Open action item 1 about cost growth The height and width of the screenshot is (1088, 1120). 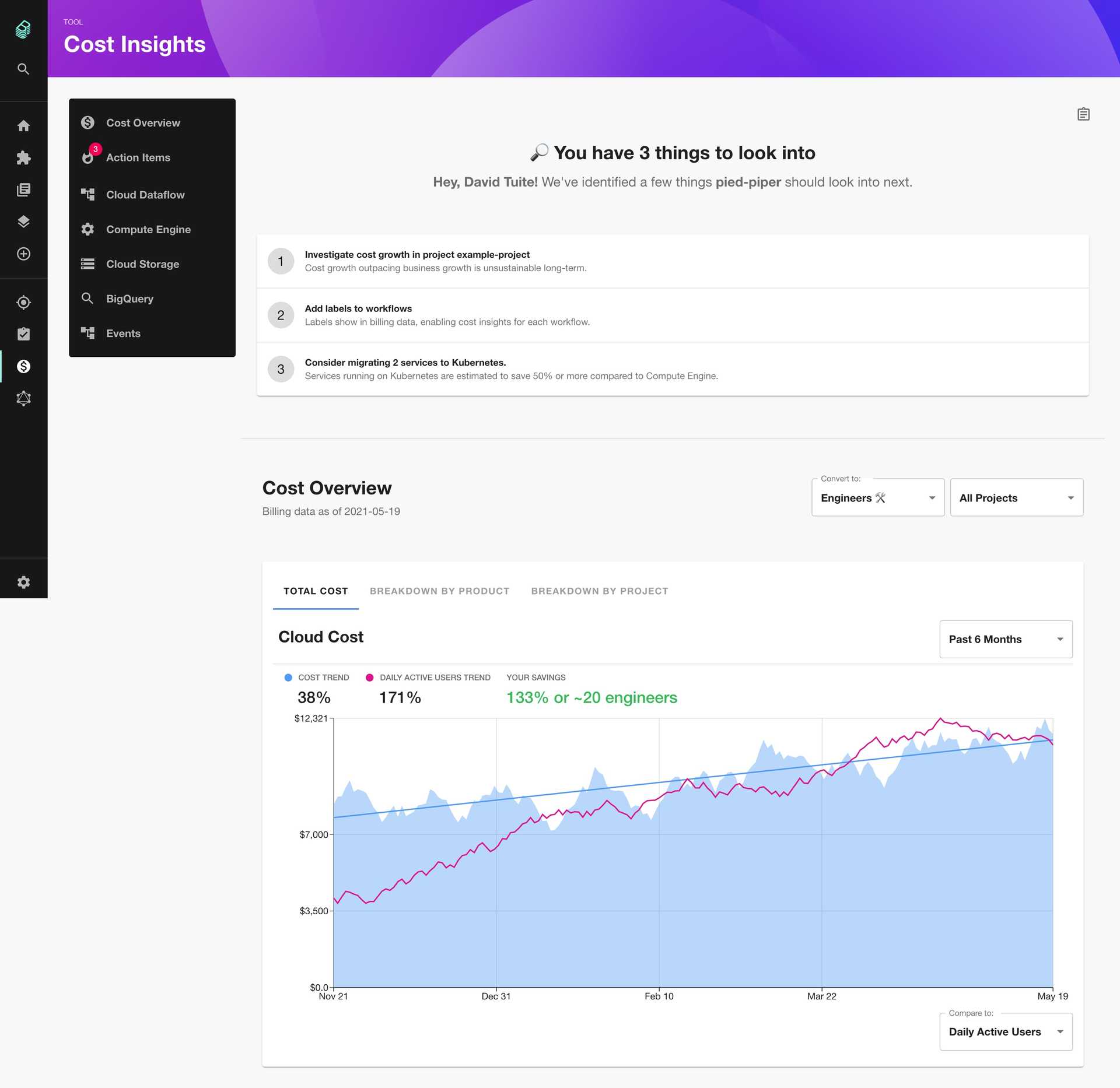[x=673, y=261]
